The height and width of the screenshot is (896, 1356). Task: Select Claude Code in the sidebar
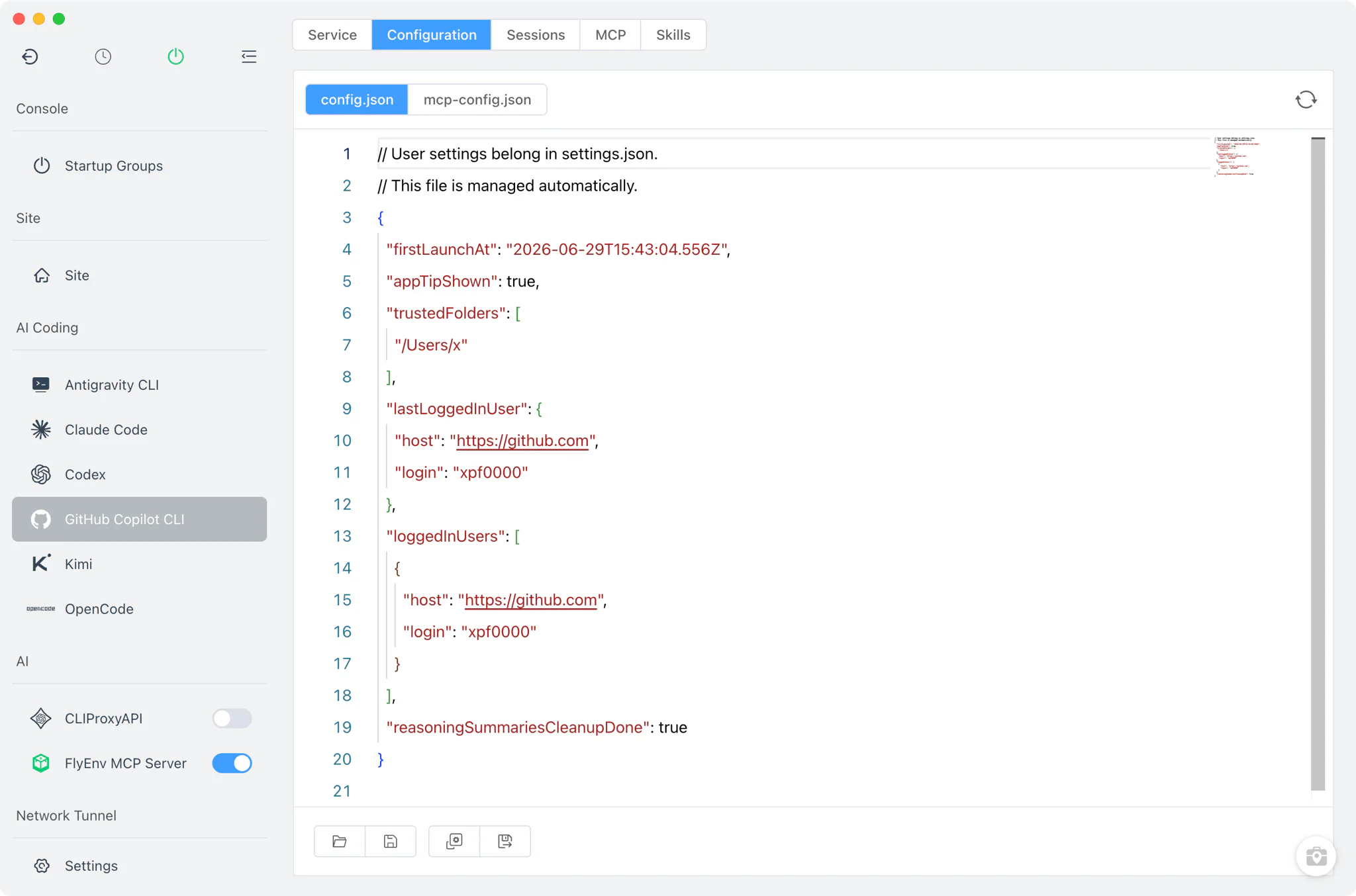pos(140,429)
